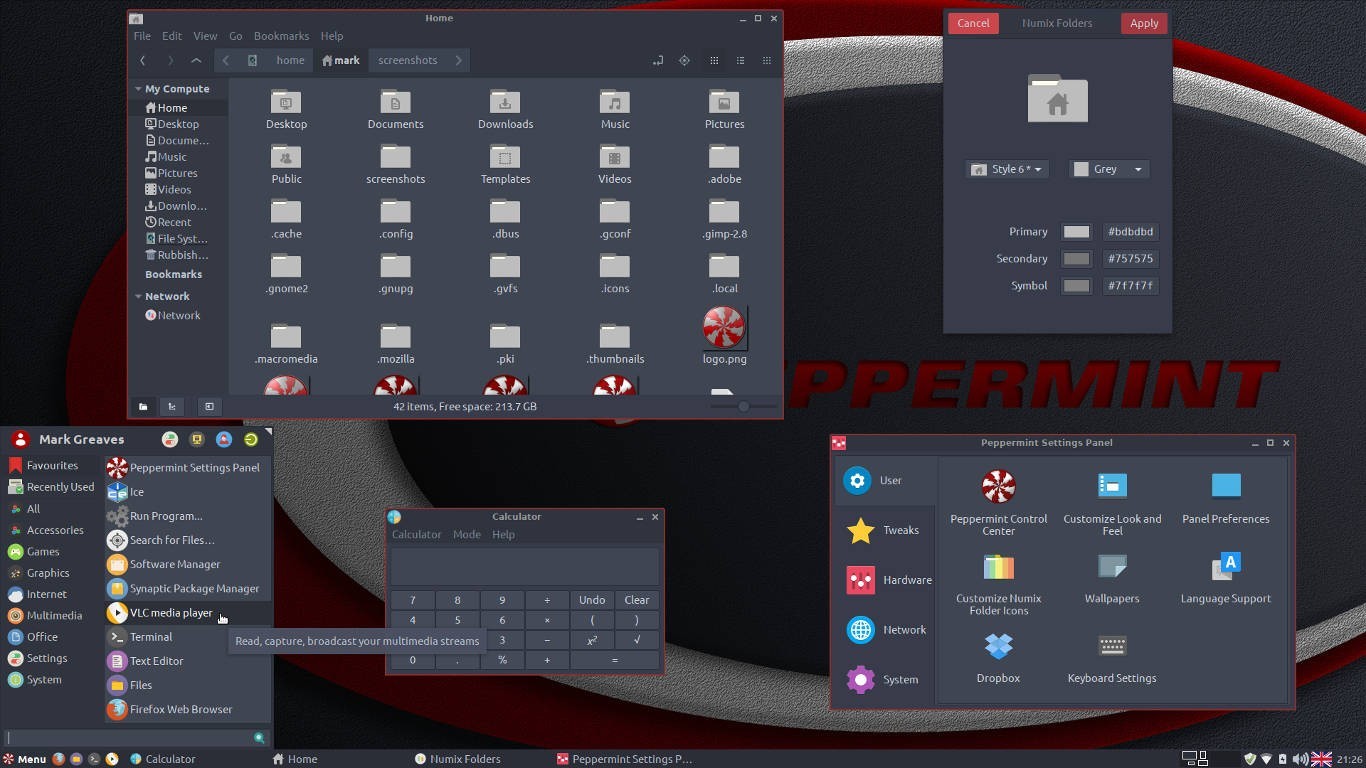Switch to the Hardware tab
The height and width of the screenshot is (768, 1366).
click(886, 580)
